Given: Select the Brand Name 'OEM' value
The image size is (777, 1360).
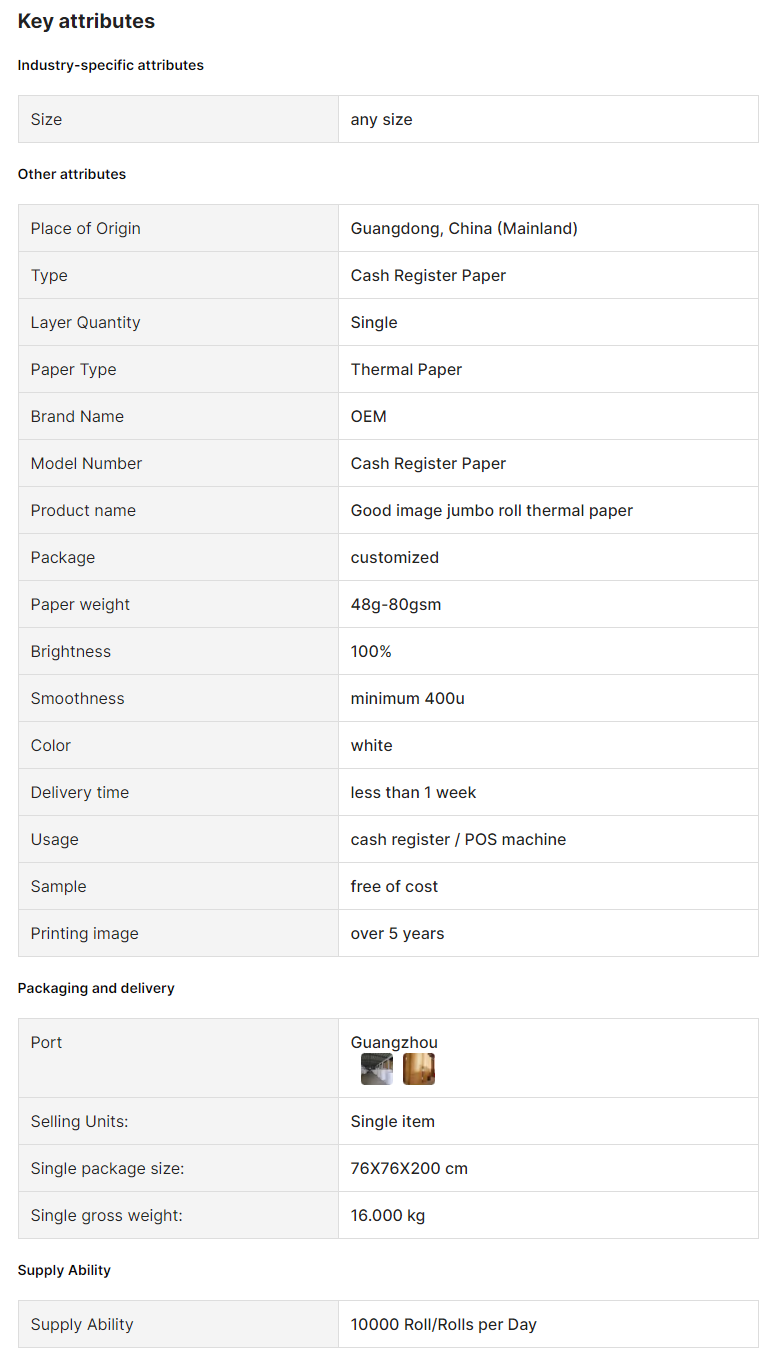Looking at the screenshot, I should (x=368, y=416).
